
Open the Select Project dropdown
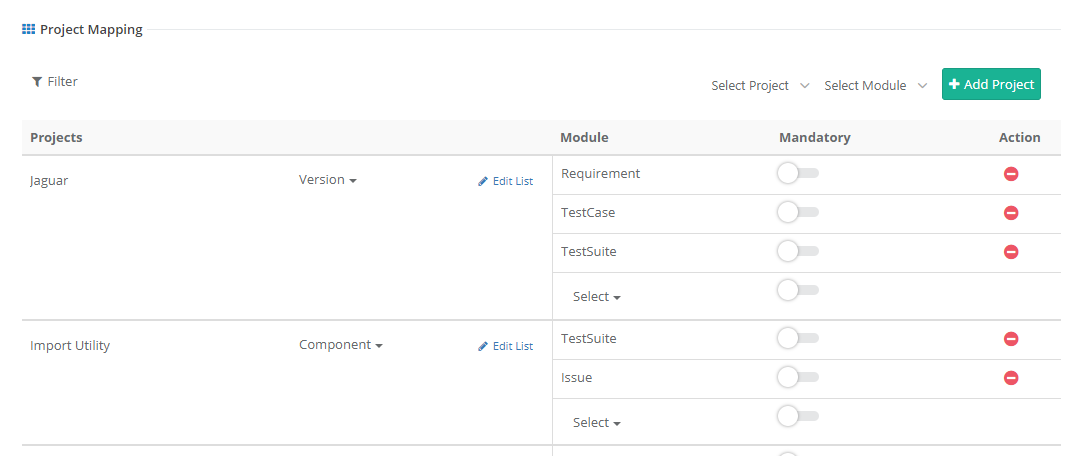click(760, 86)
